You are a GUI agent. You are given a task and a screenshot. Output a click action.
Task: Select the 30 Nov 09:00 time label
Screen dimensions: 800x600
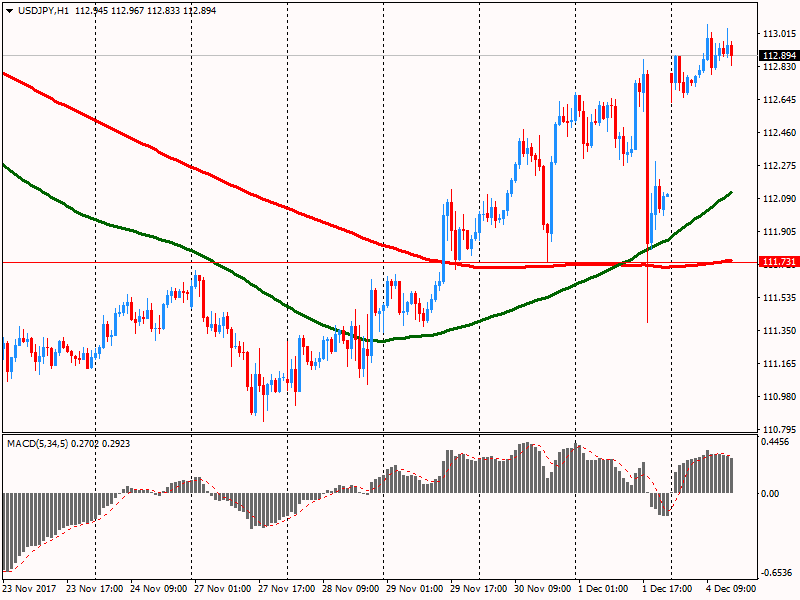tap(542, 589)
